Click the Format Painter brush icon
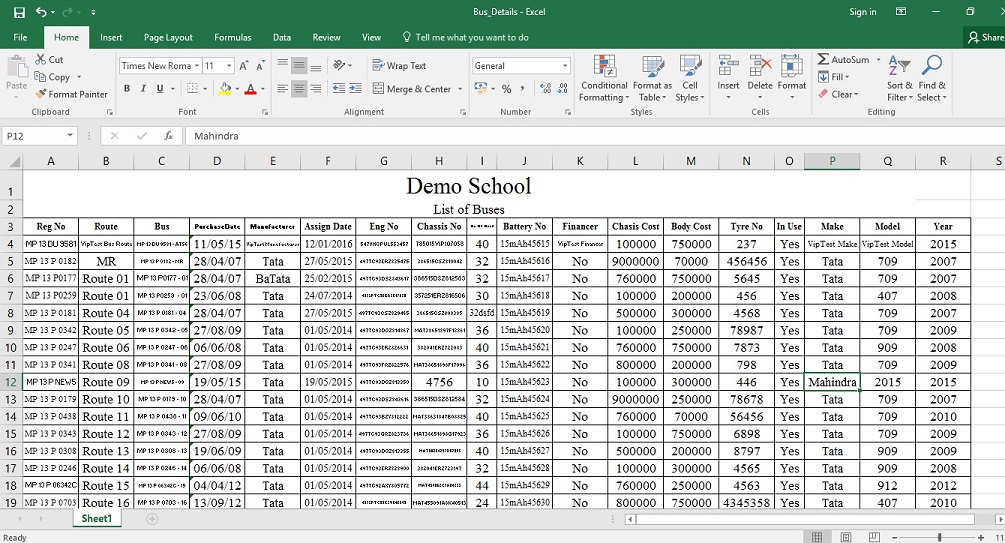Viewport: 1005px width, 543px height. pyautogui.click(x=41, y=95)
